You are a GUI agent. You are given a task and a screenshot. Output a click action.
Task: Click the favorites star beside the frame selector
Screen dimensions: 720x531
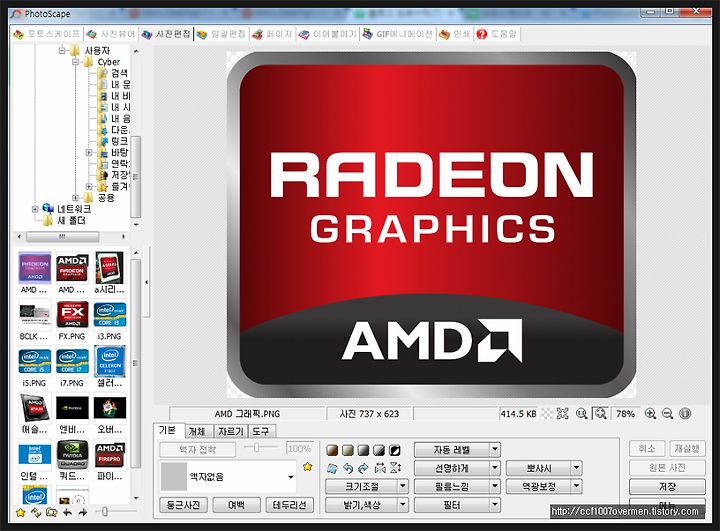[x=307, y=467]
